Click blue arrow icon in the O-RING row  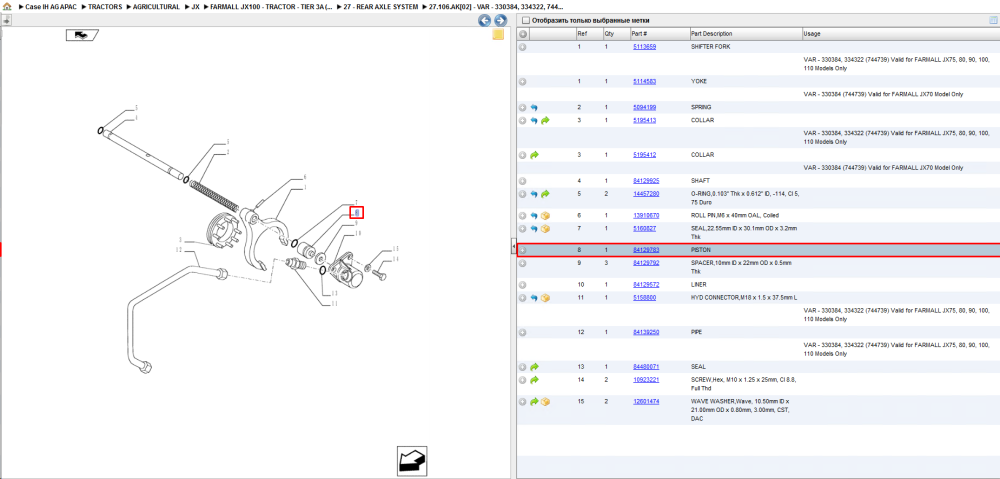pyautogui.click(x=534, y=194)
